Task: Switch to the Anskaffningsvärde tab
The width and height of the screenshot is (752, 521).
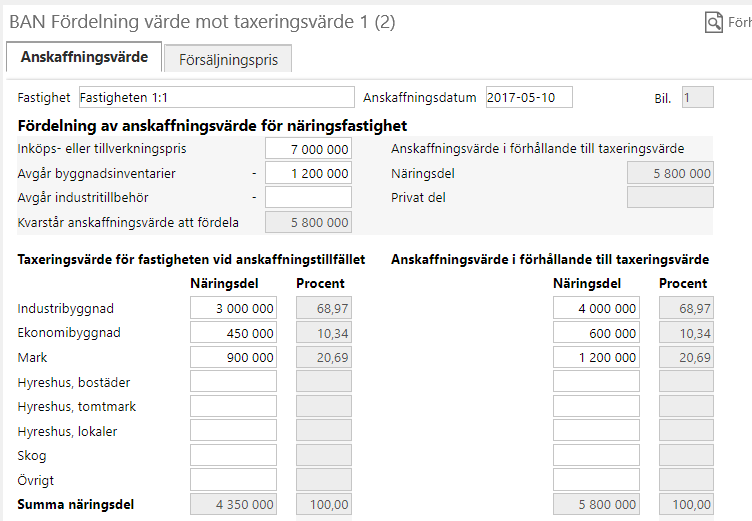Action: 84,57
